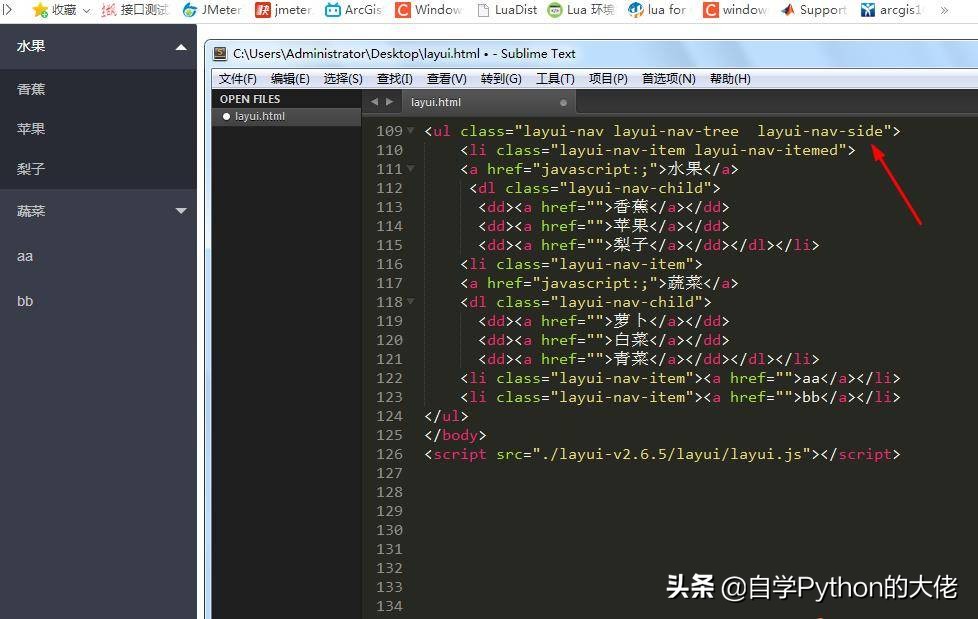Place cursor on the closing </body> tag
This screenshot has height=619, width=978.
click(455, 435)
